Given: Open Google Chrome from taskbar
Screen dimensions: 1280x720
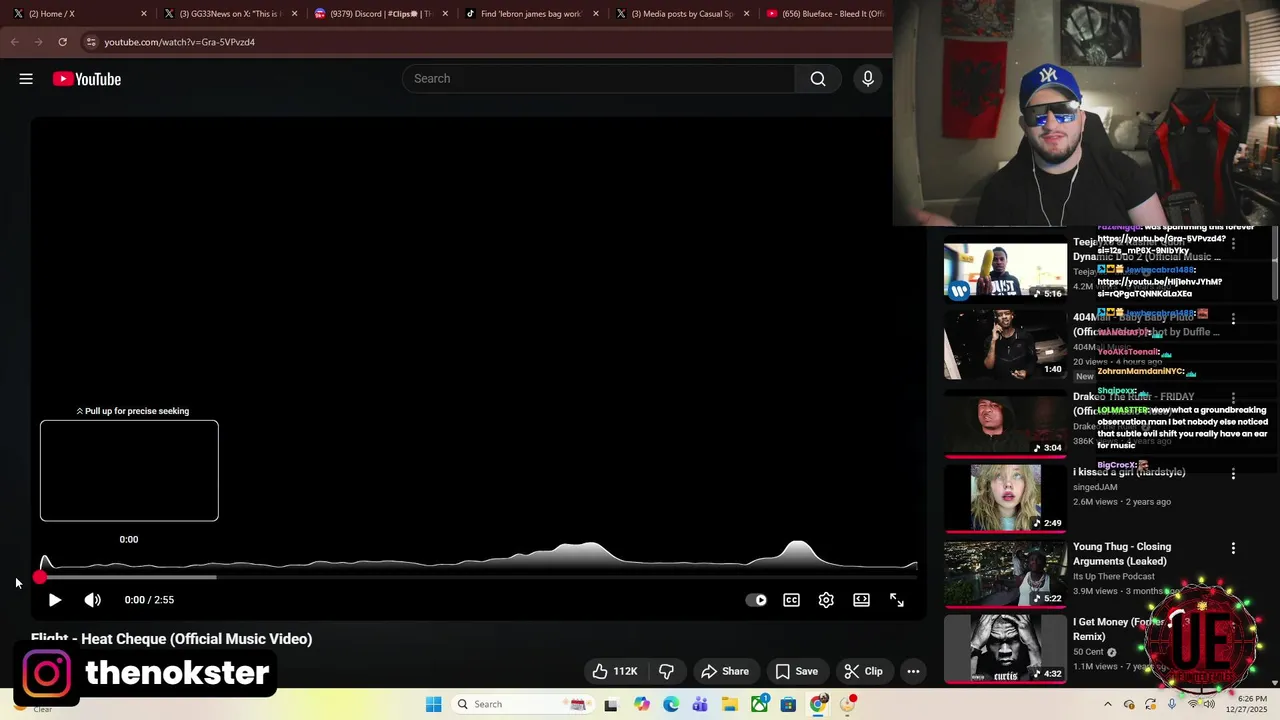Looking at the screenshot, I should click(x=818, y=704).
